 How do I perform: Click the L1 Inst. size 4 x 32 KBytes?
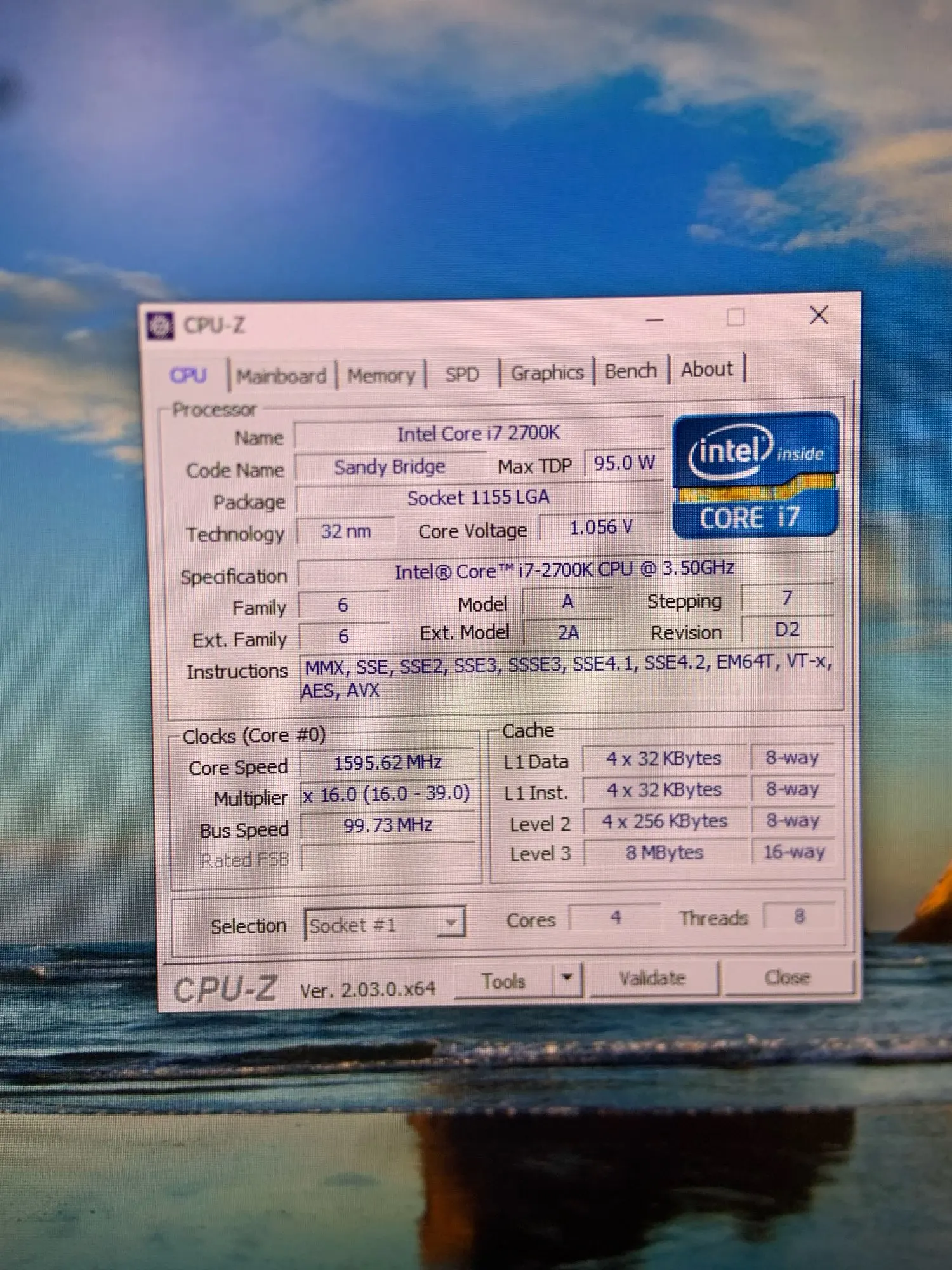click(x=664, y=790)
